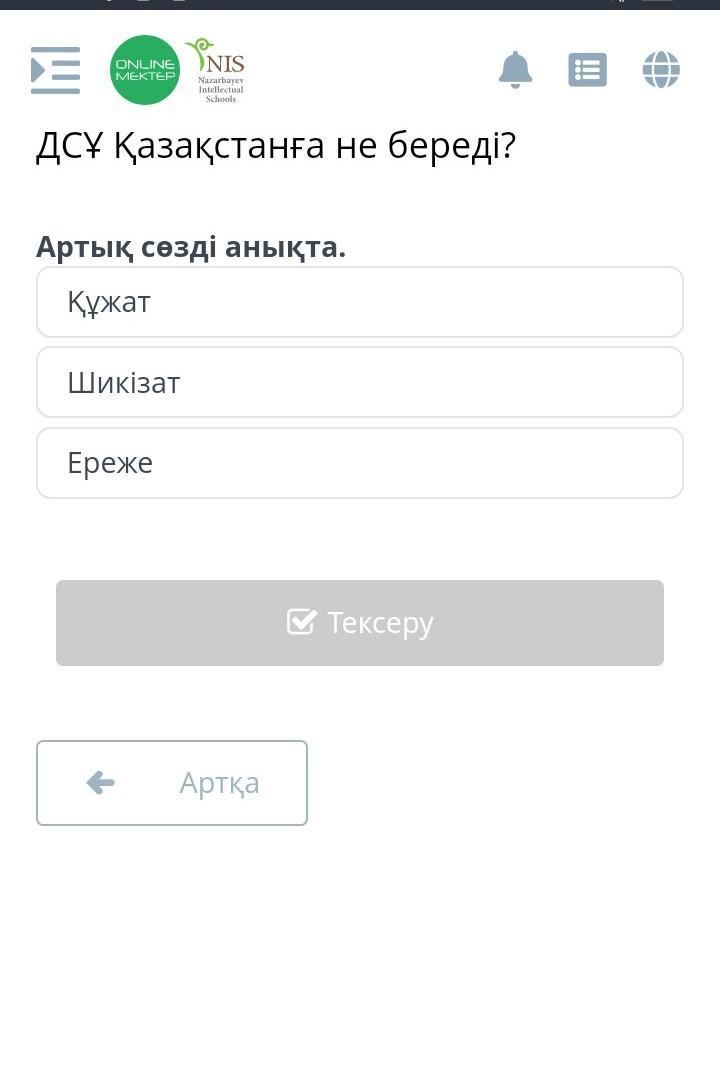Go back with the Артқа button
This screenshot has width=720, height=1068.
click(x=172, y=782)
